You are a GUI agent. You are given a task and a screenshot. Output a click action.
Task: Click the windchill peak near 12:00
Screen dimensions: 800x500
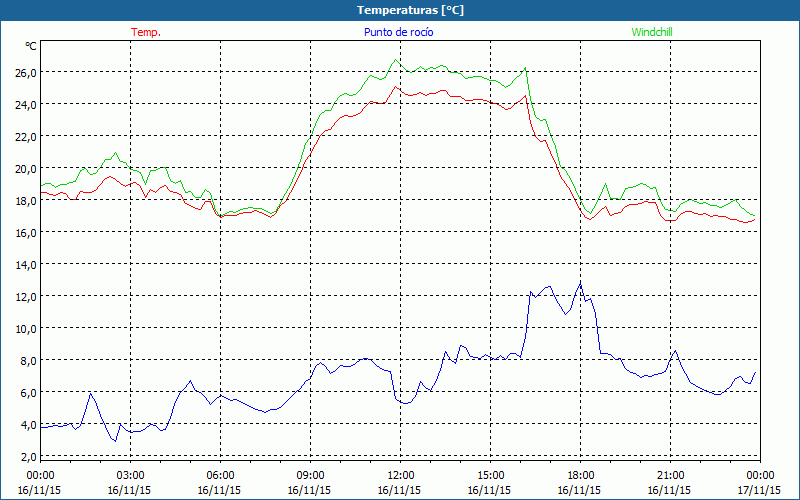tap(395, 60)
